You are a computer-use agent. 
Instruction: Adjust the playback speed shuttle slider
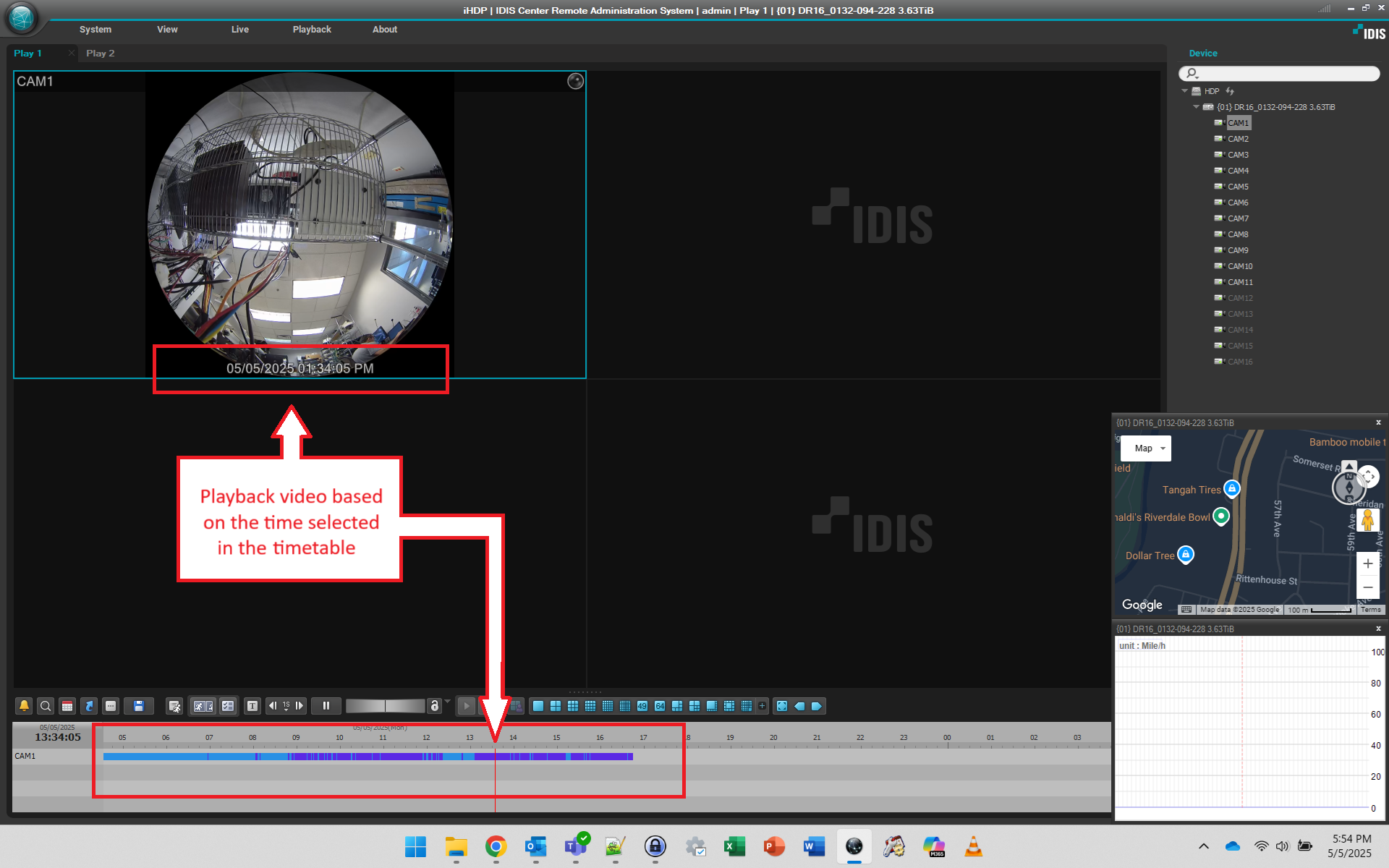(386, 706)
